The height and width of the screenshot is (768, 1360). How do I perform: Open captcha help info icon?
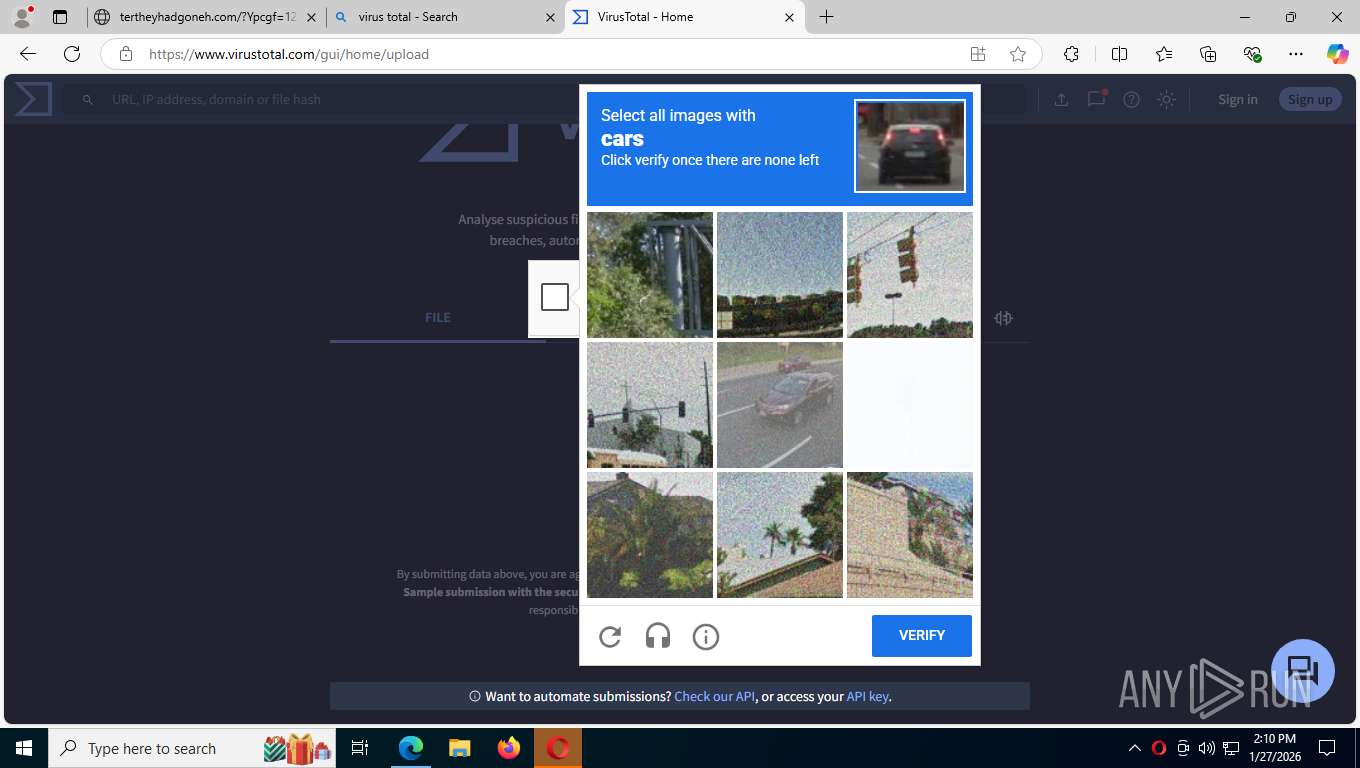click(706, 636)
